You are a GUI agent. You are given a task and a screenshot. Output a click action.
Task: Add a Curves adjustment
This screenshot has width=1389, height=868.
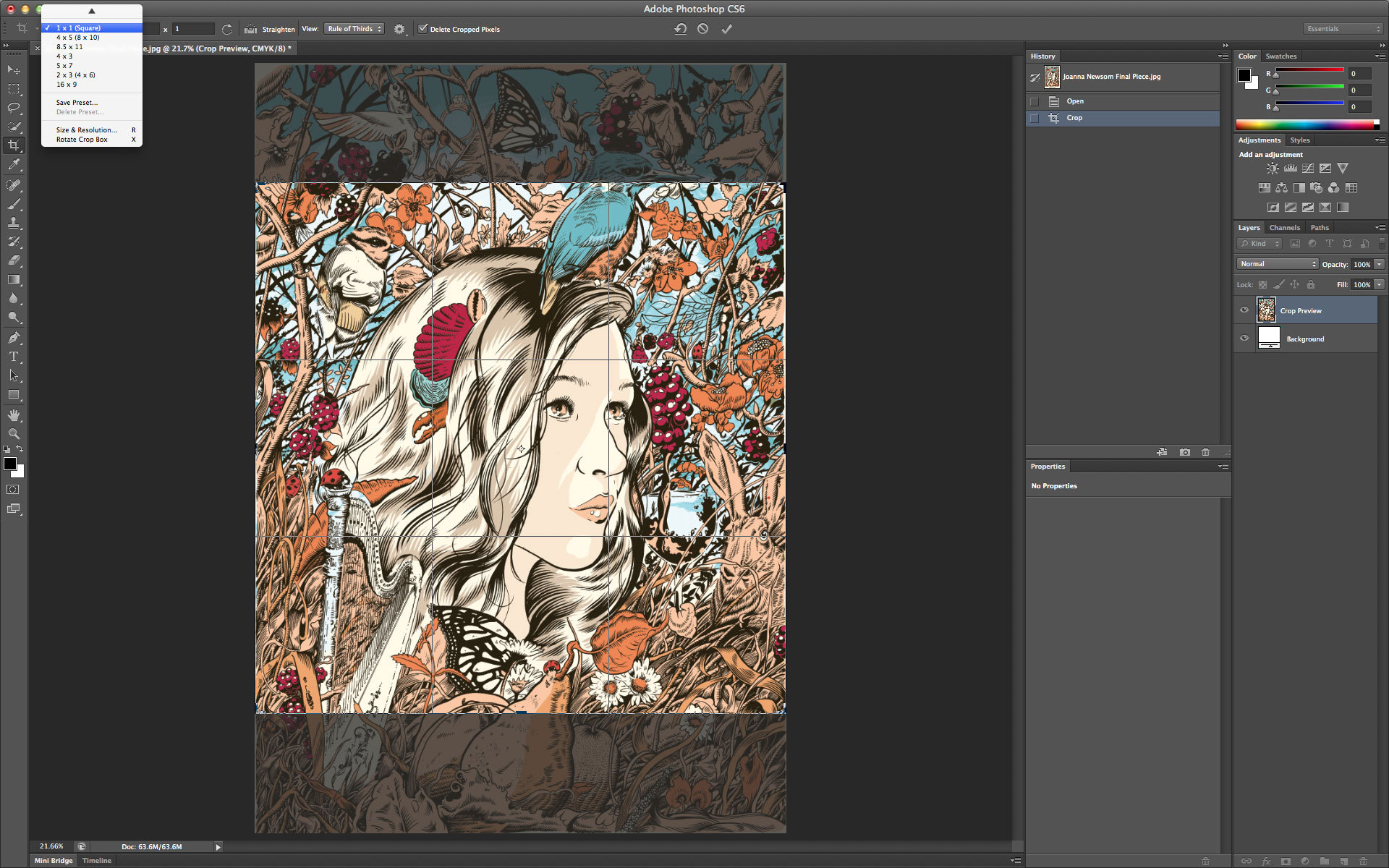pos(1307,168)
